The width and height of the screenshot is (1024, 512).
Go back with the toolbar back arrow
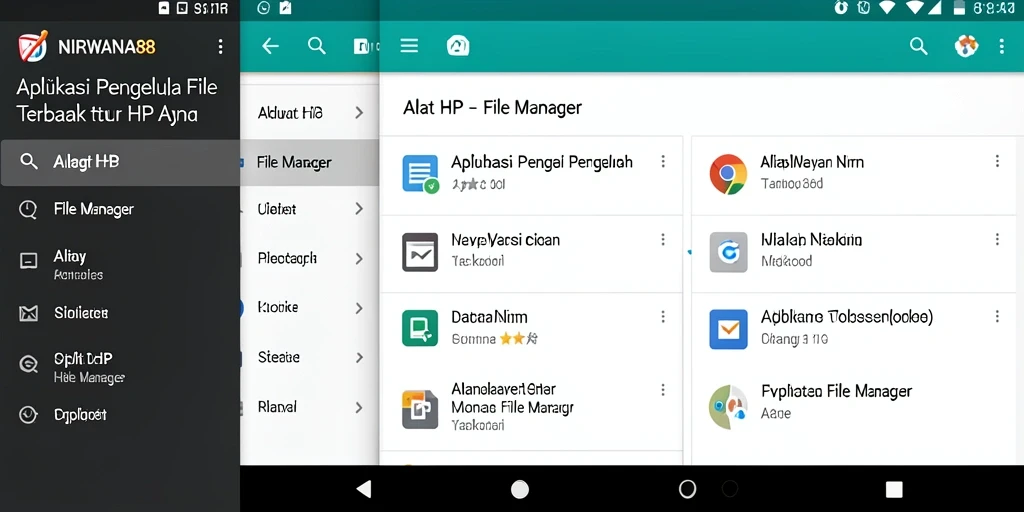coord(270,46)
